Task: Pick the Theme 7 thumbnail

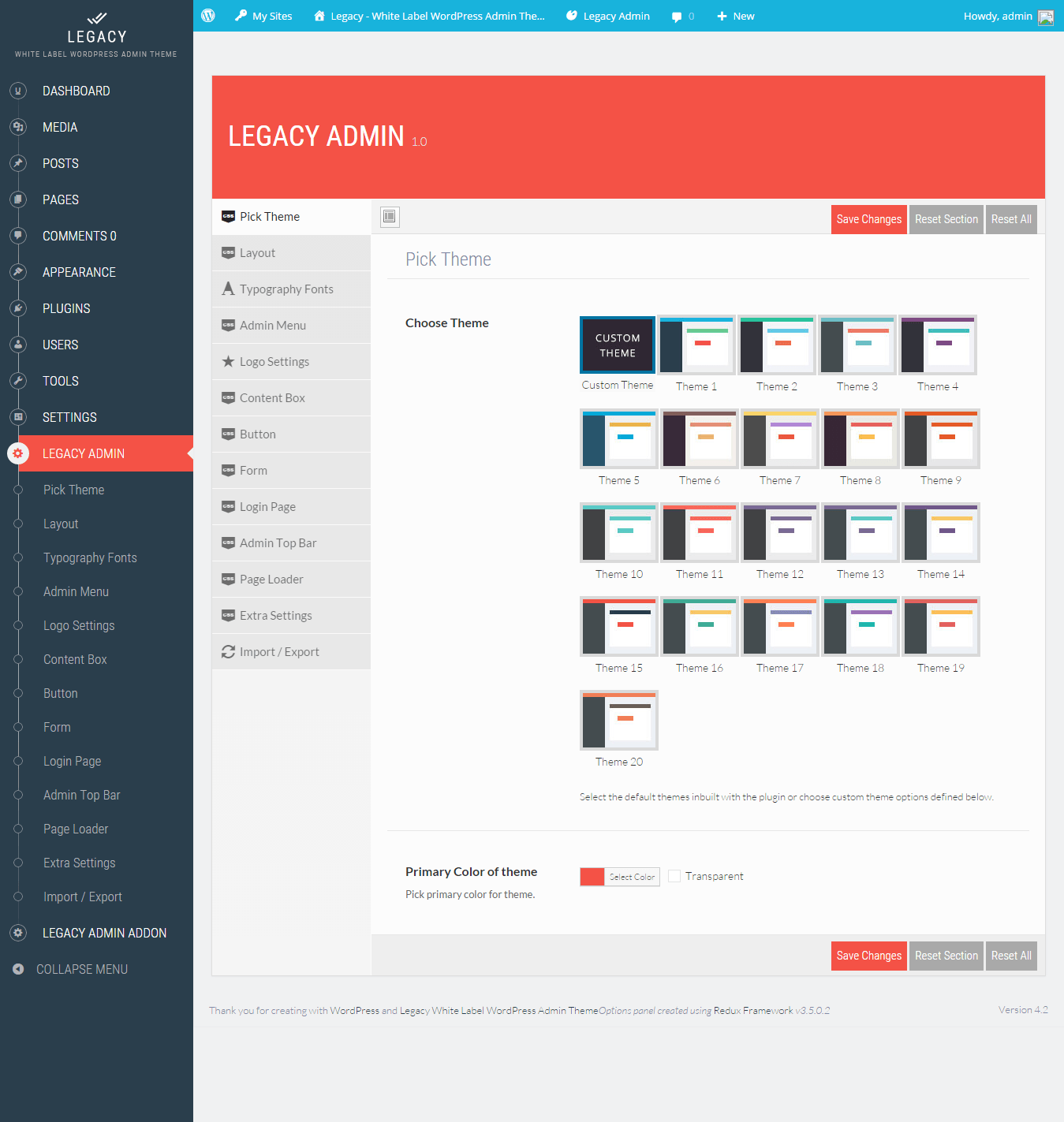Action: click(x=780, y=439)
